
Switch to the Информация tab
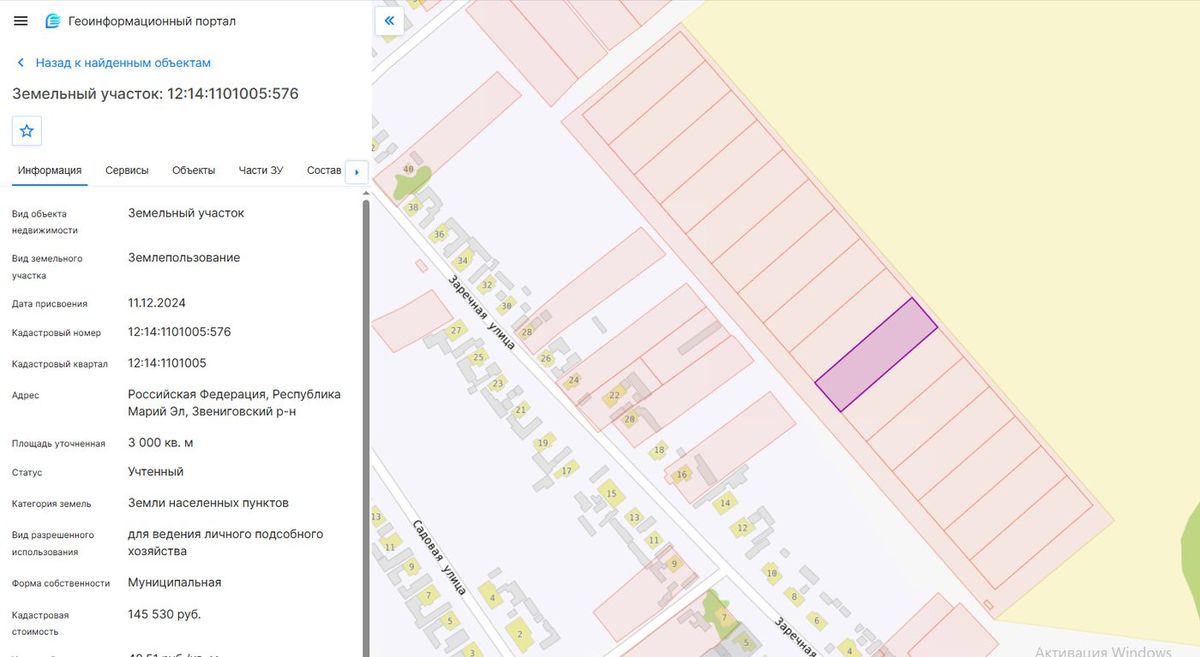click(50, 170)
